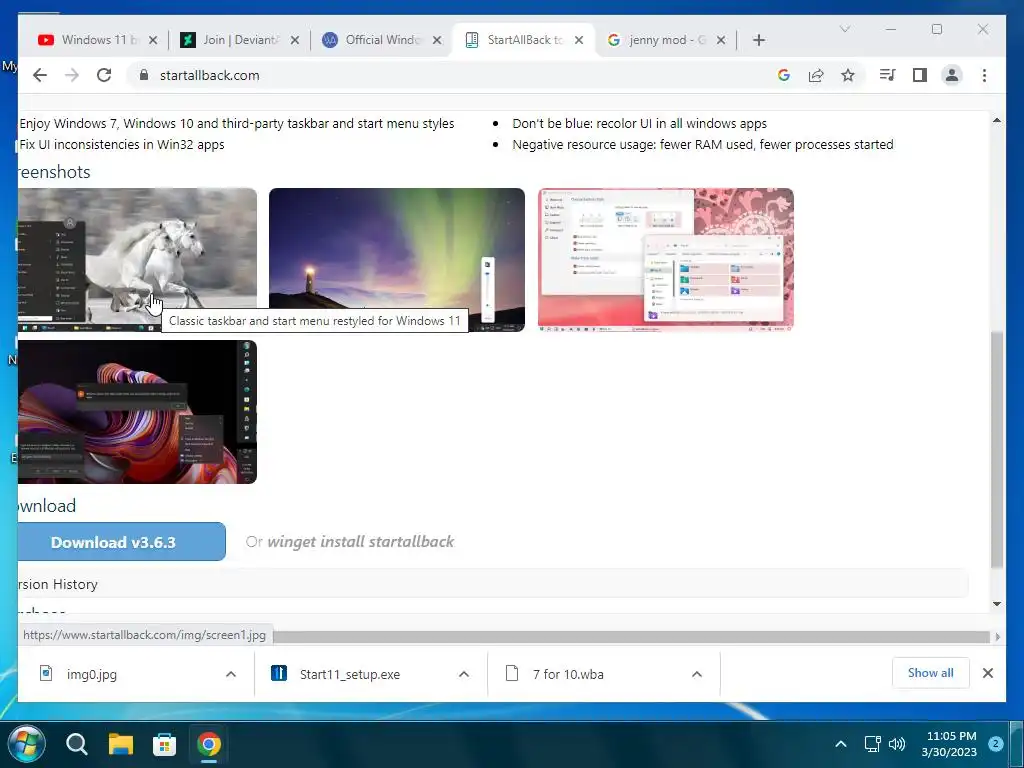1024x768 pixels.
Task: Open Chrome's three-dot menu
Action: coord(984,75)
